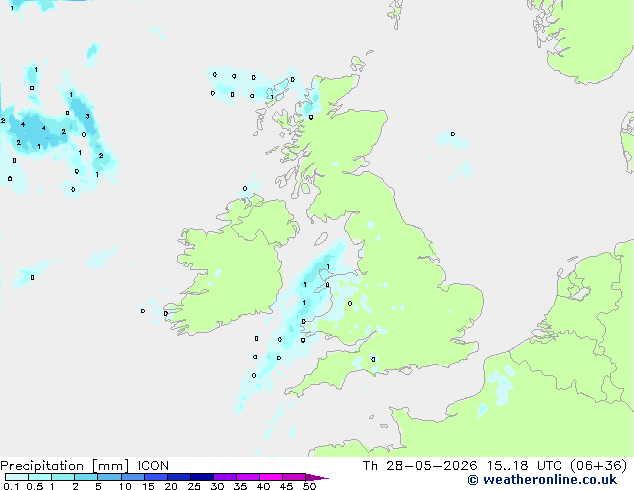Click the 5 to 10 legend color segment
The width and height of the screenshot is (634, 490).
(109, 477)
